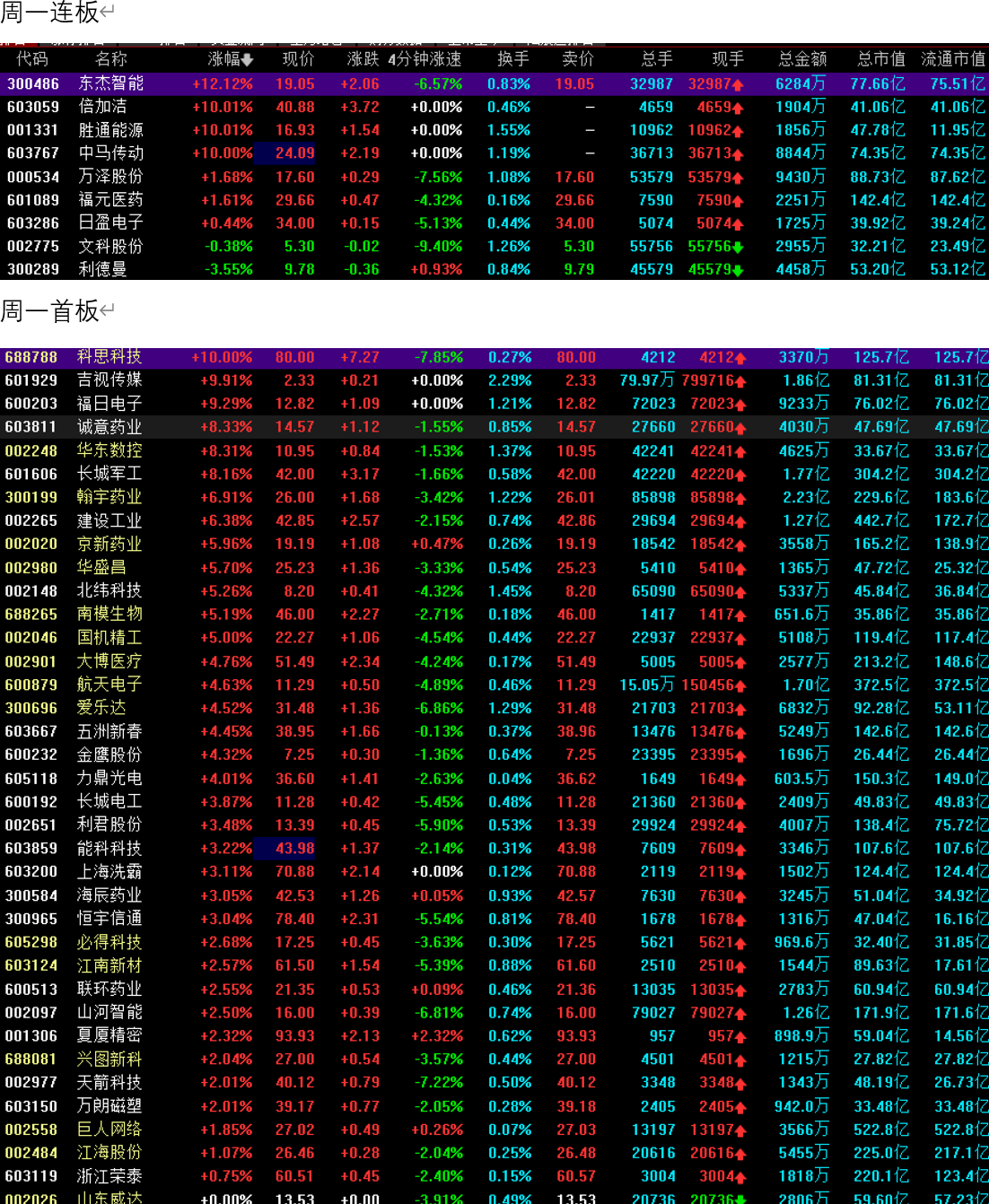Sort by the 现价 column header
The height and width of the screenshot is (1204, 989).
pyautogui.click(x=298, y=59)
